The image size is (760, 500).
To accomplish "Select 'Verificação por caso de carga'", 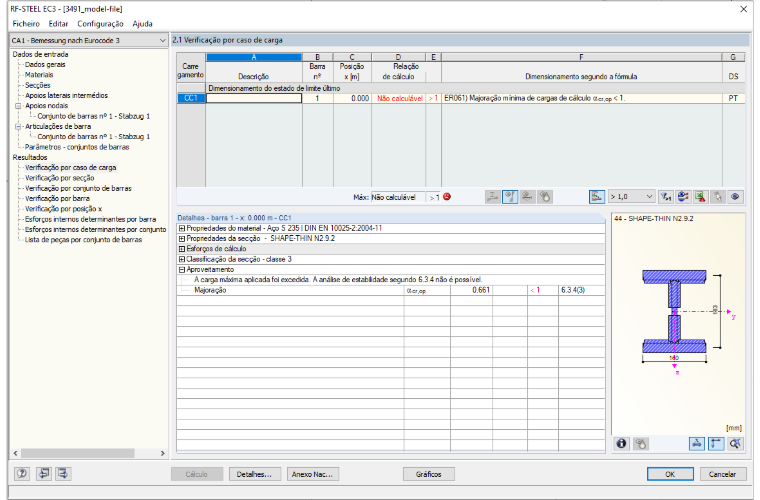I will point(71,167).
